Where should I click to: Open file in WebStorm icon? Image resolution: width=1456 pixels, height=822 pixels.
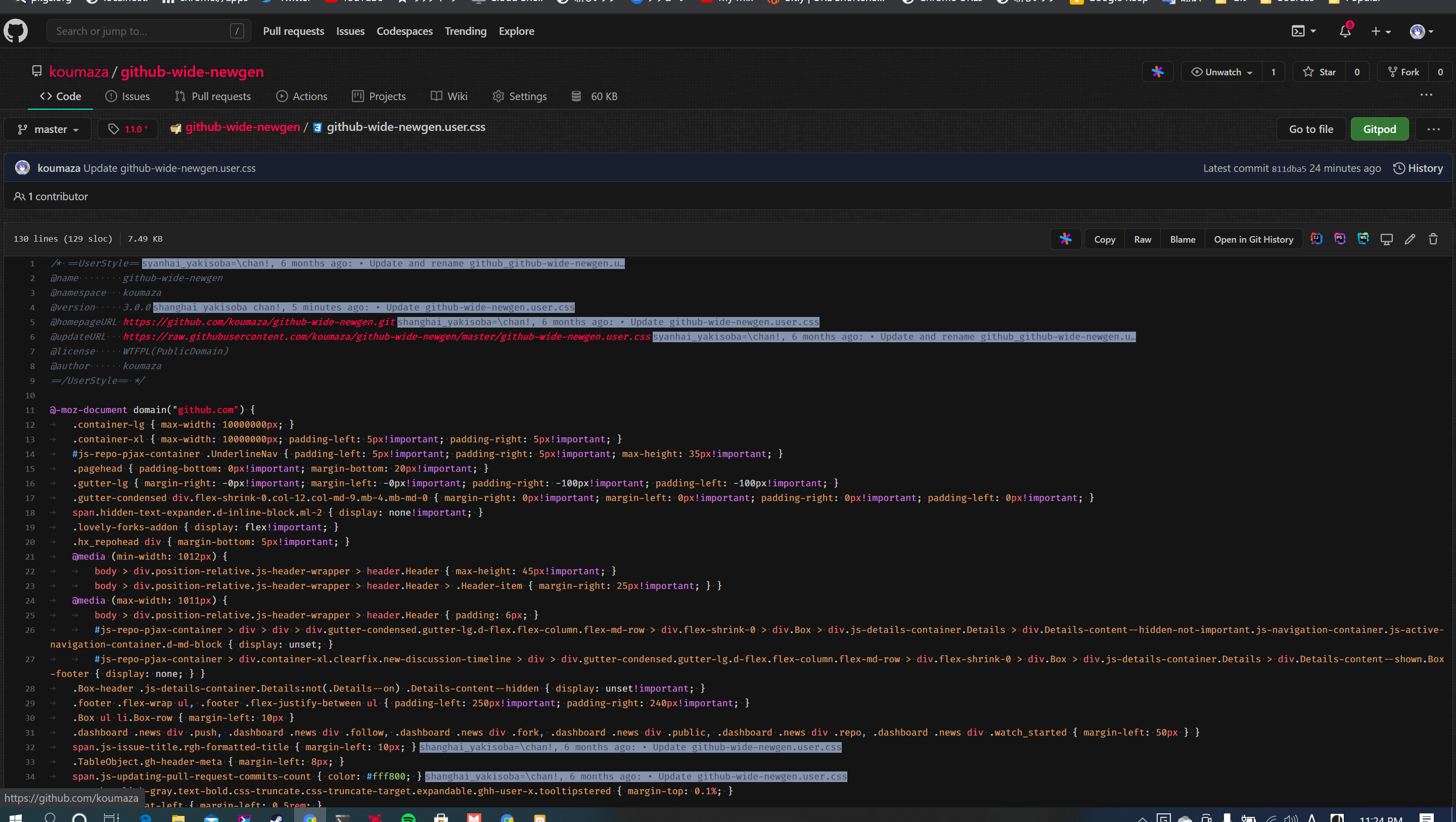pos(1363,239)
